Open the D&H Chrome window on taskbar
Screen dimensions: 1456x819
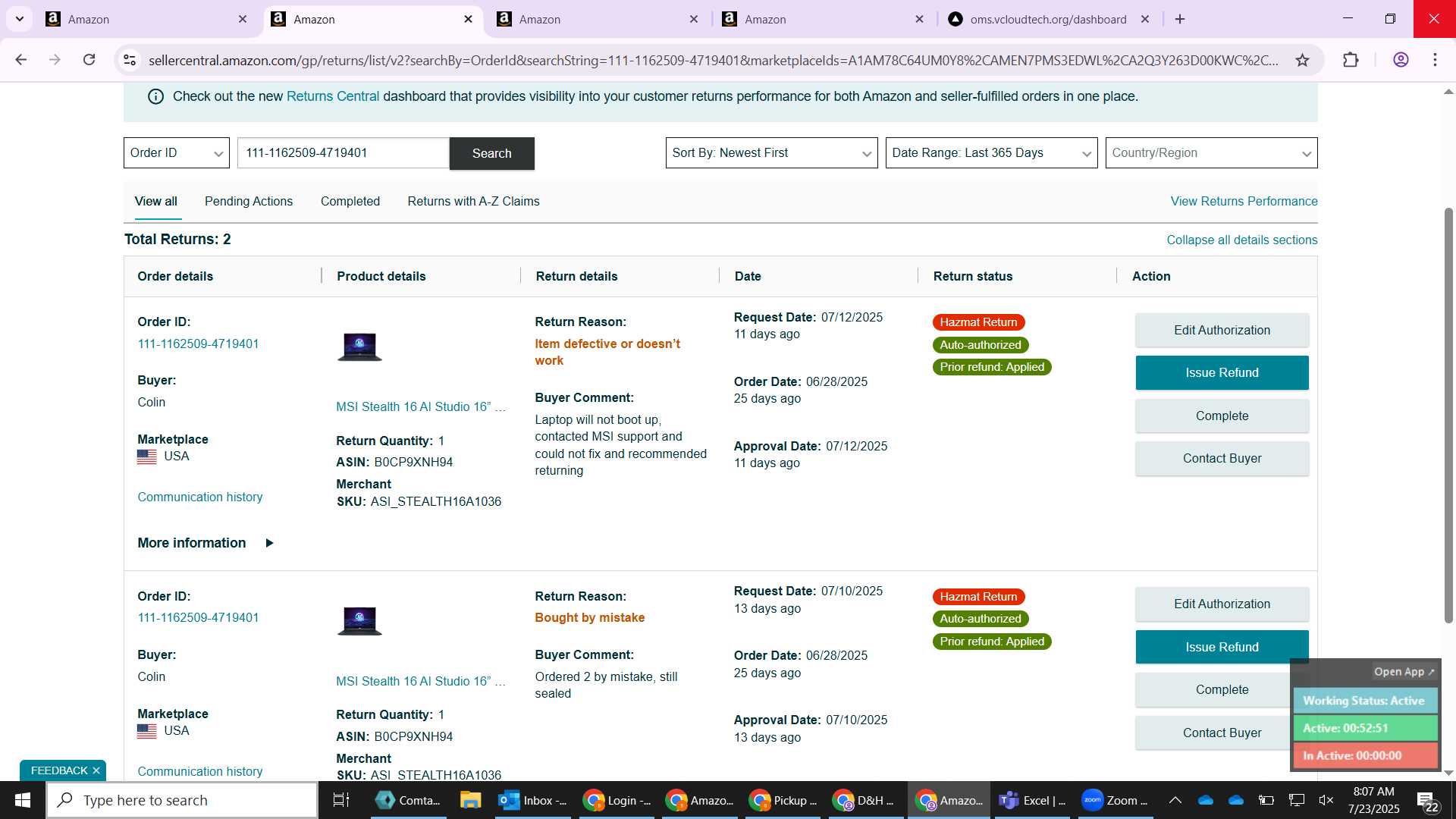tap(866, 800)
